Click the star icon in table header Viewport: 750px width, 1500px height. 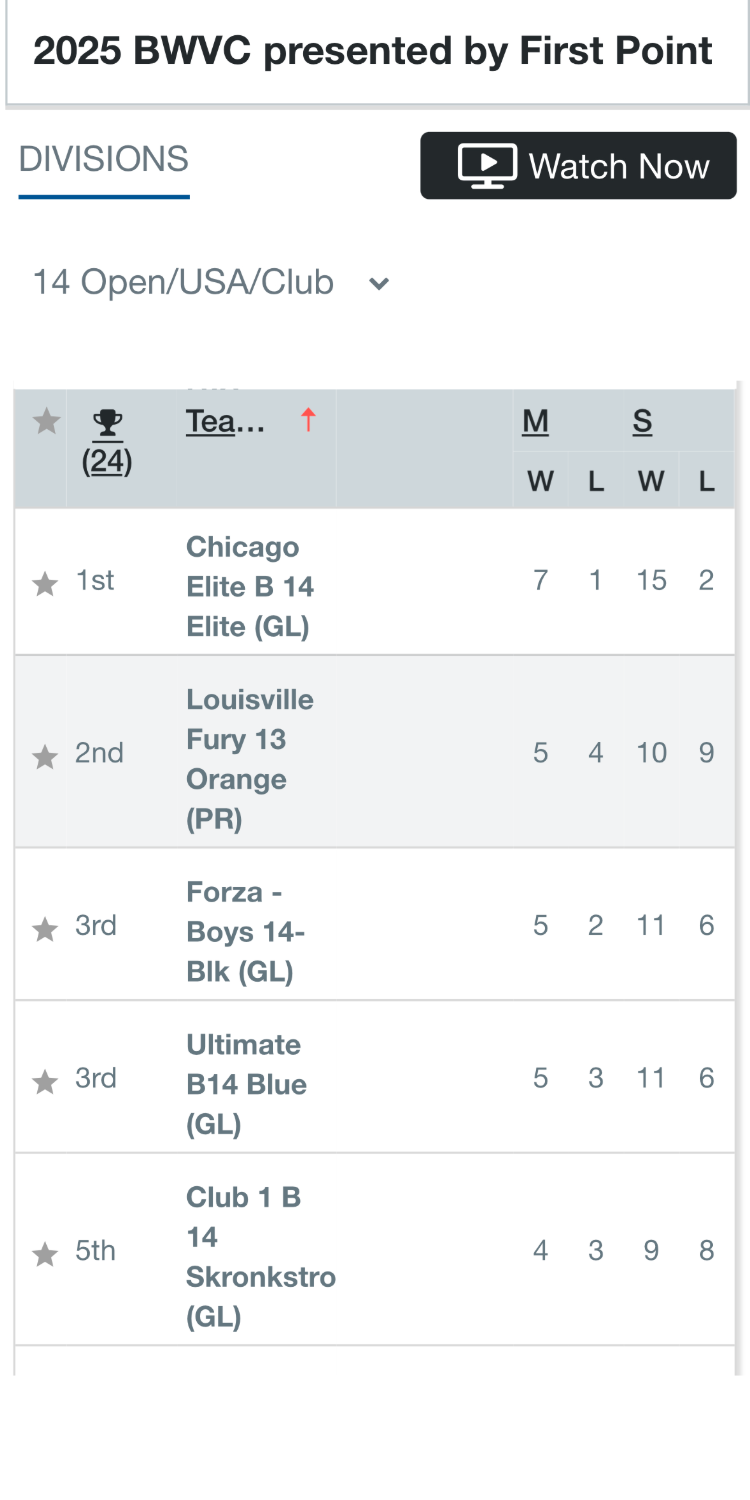[46, 421]
